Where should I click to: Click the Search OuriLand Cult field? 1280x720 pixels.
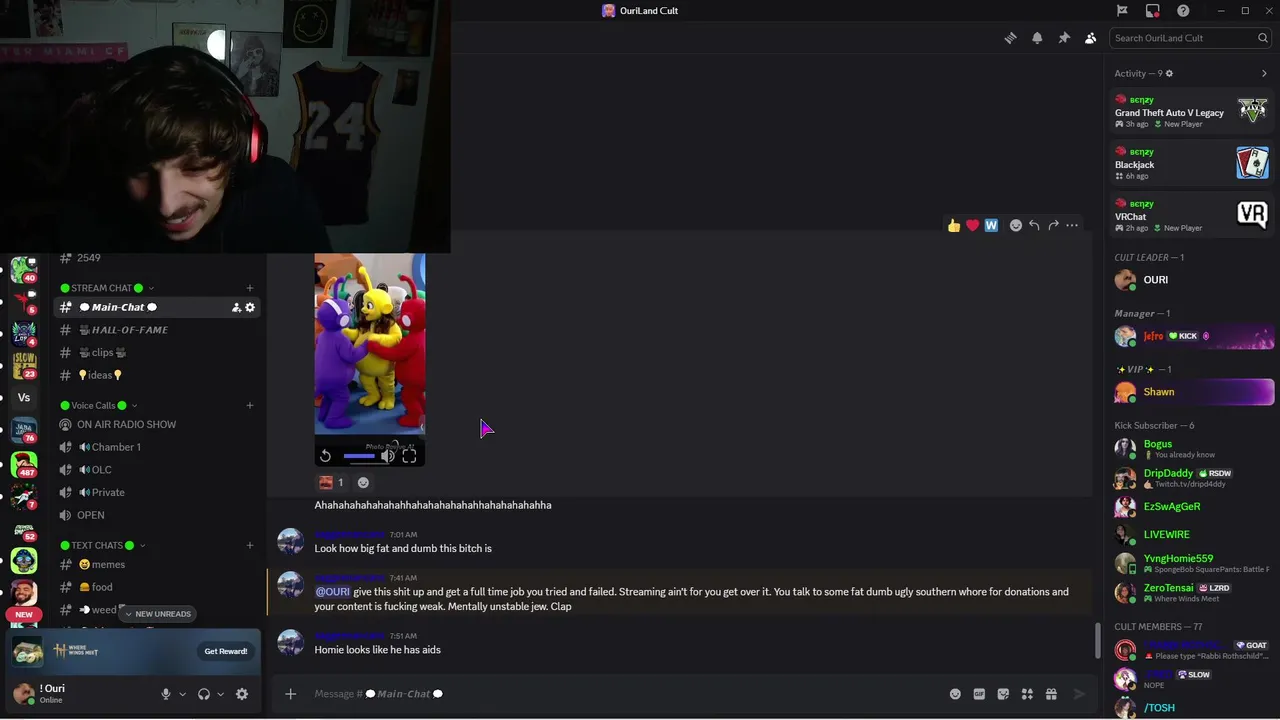click(x=1190, y=38)
